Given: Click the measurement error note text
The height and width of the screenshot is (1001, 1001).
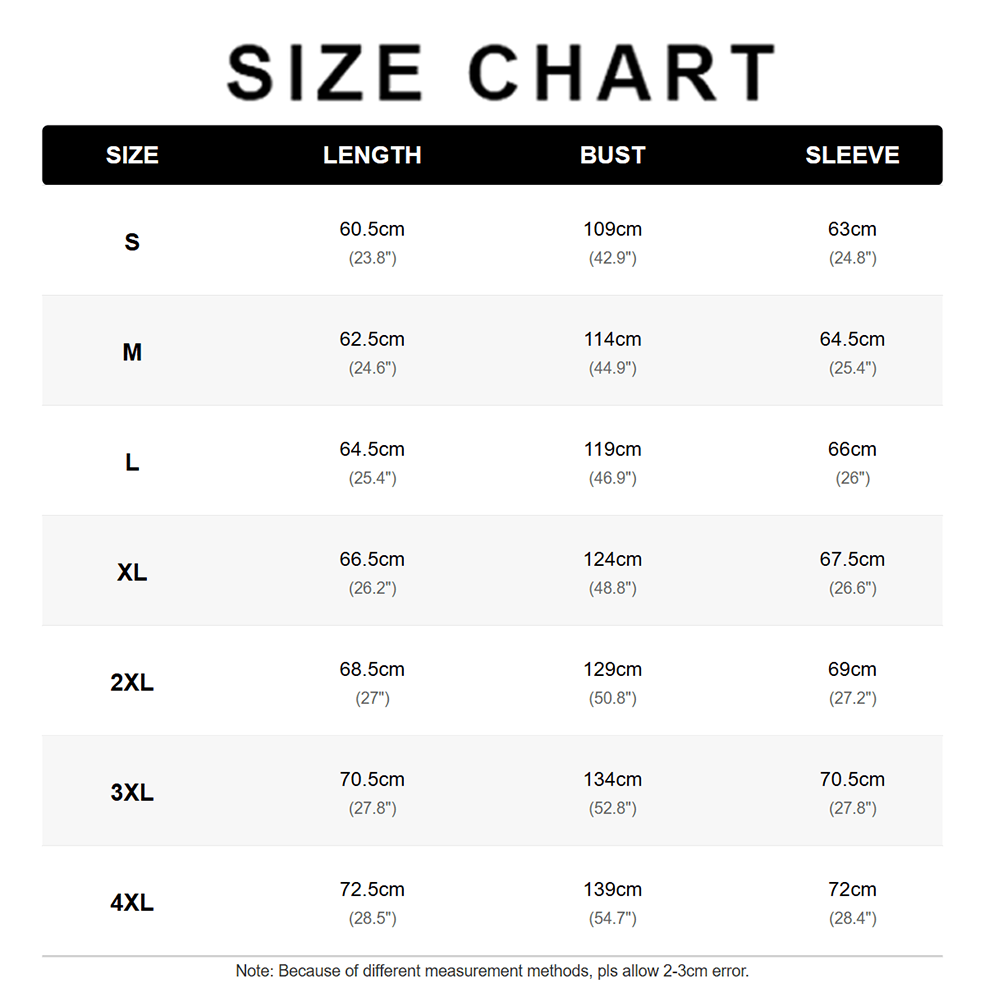Looking at the screenshot, I should pos(492,971).
